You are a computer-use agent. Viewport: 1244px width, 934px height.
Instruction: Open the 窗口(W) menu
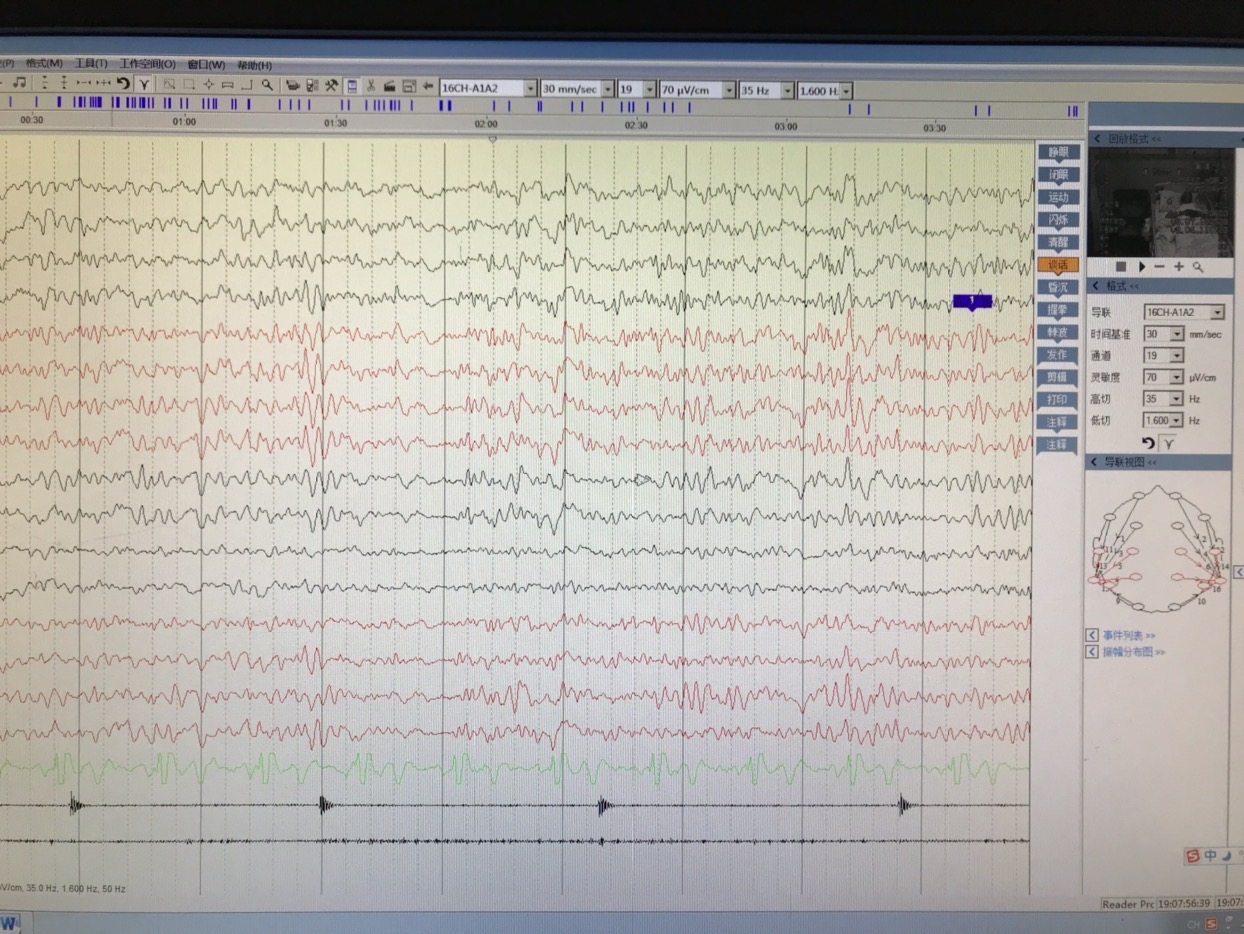206,64
